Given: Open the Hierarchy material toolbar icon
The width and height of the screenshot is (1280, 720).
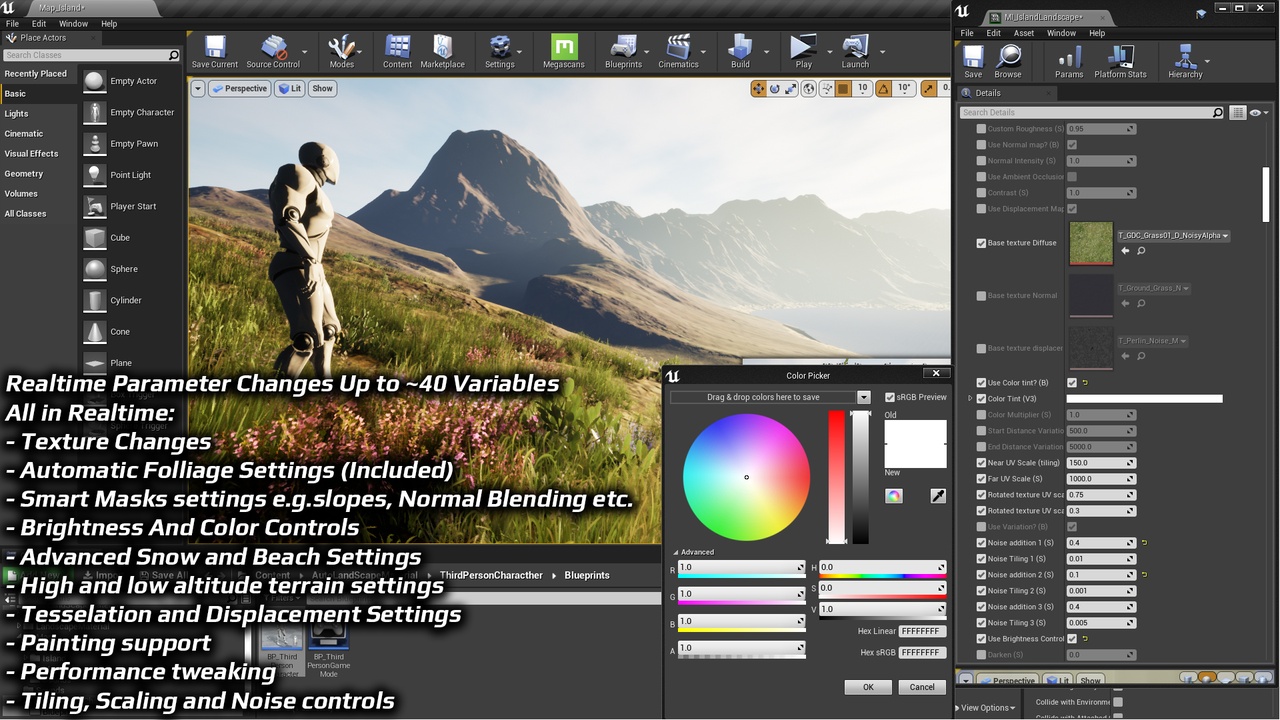Looking at the screenshot, I should 1185,58.
